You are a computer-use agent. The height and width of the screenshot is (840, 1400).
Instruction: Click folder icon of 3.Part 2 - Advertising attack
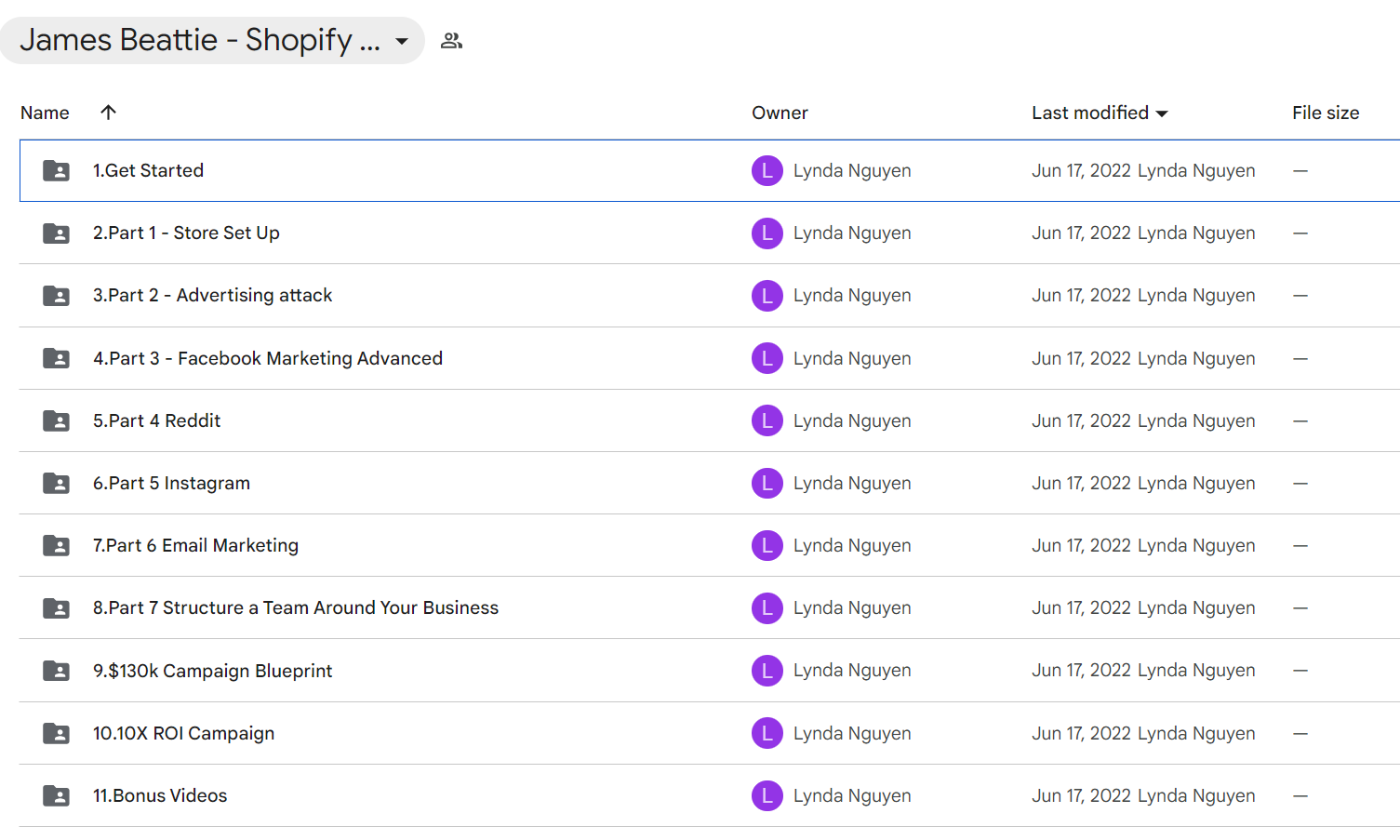(56, 296)
